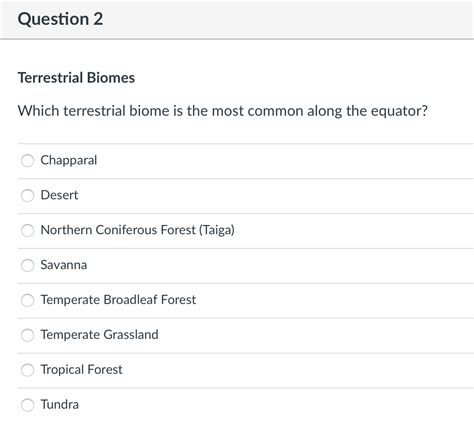Click the Question 2 header
Image resolution: width=474 pixels, height=428 pixels.
click(60, 19)
